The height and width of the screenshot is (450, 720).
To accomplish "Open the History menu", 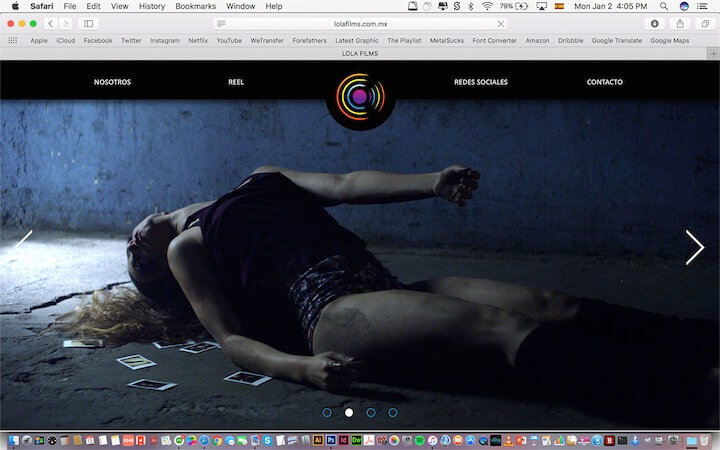I will pos(152,6).
